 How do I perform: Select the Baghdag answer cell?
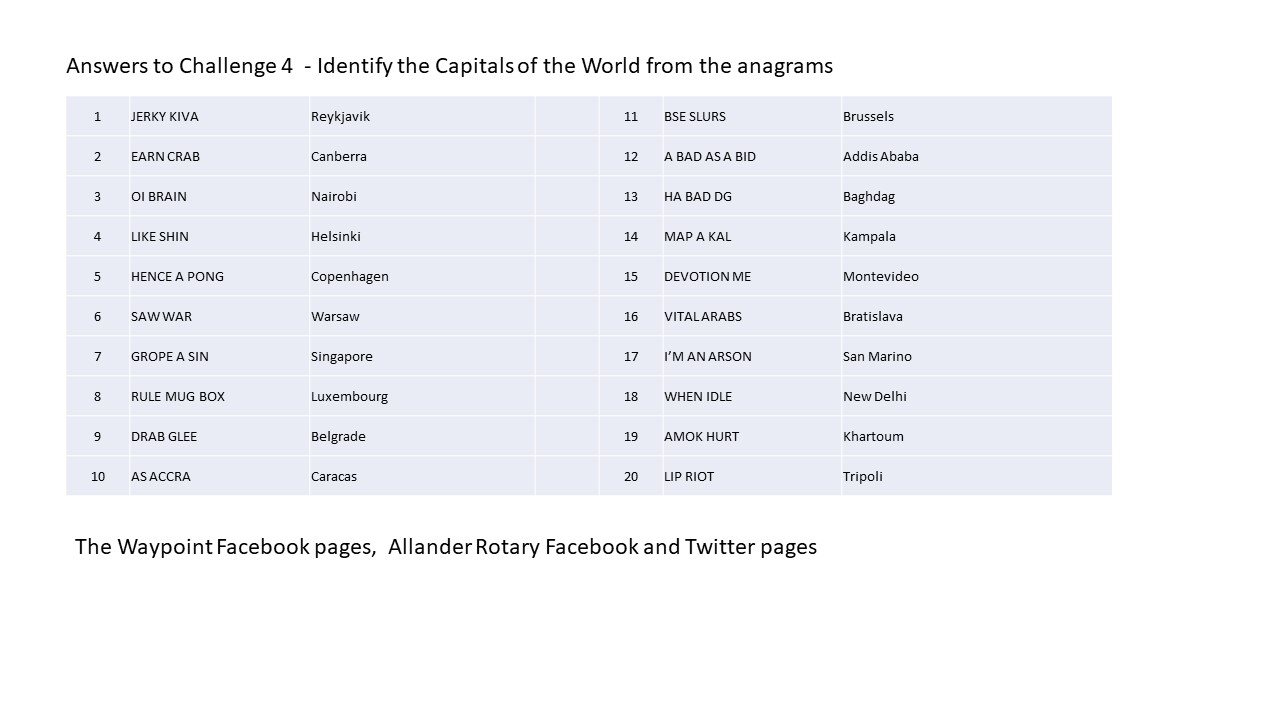(976, 196)
